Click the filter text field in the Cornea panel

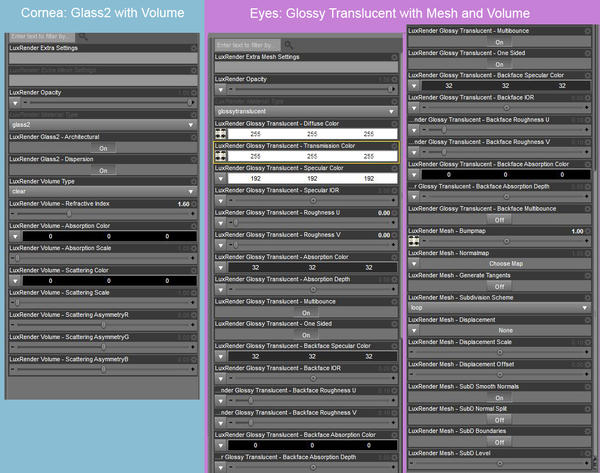coord(42,37)
